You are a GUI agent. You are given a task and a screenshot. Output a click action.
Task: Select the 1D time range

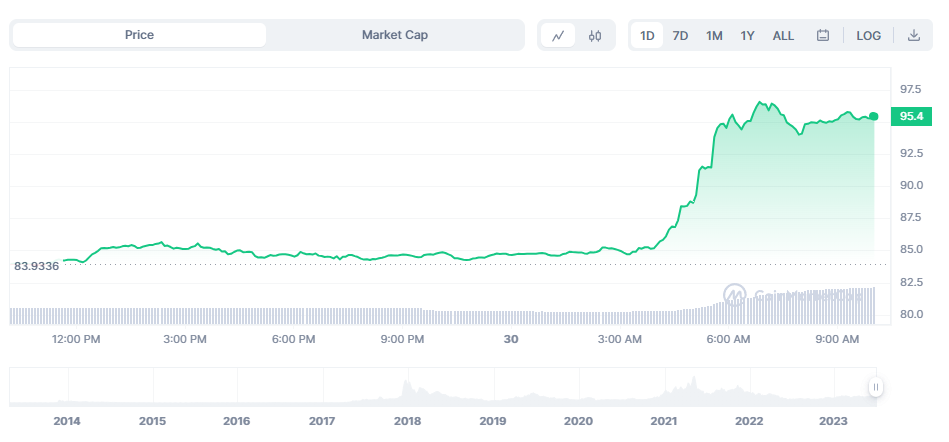coord(647,35)
